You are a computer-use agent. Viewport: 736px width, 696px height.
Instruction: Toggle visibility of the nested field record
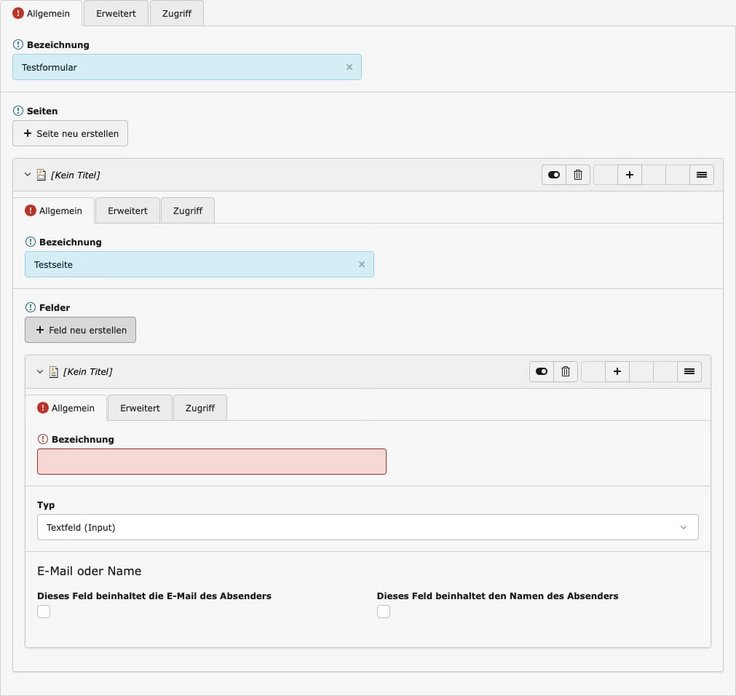pos(542,372)
